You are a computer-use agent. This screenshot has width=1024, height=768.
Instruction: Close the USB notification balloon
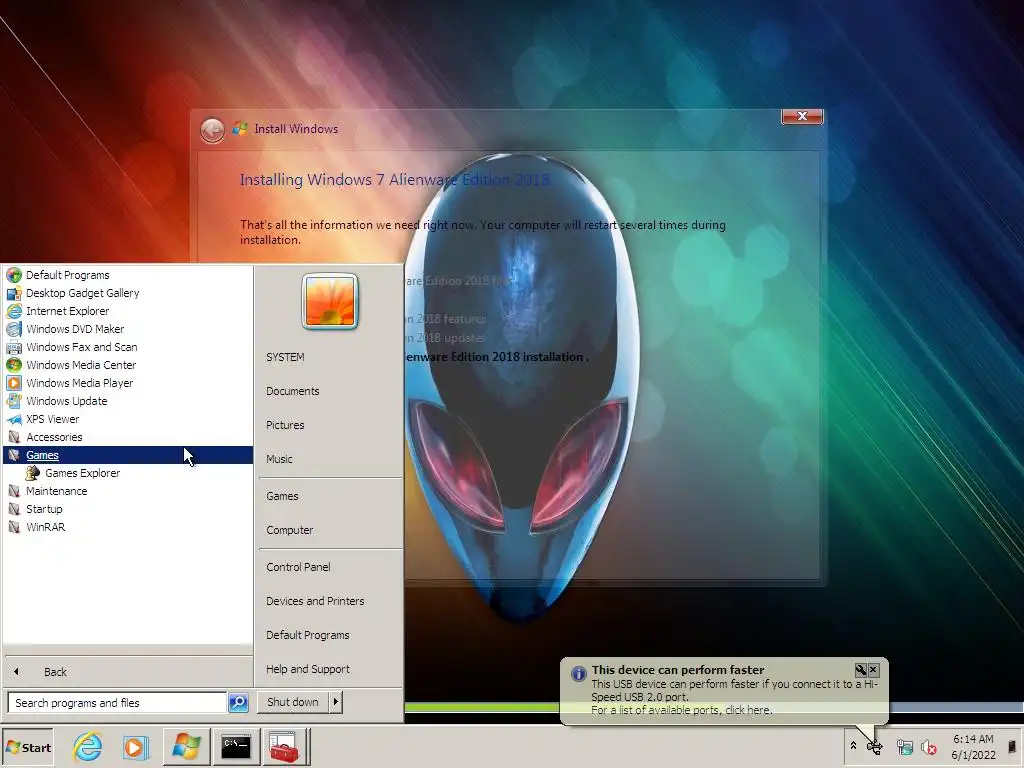[873, 669]
